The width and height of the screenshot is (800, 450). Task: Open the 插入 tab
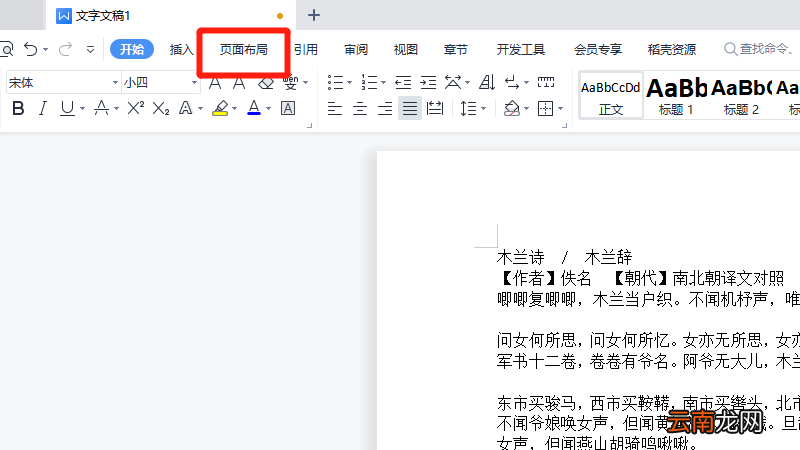point(181,49)
